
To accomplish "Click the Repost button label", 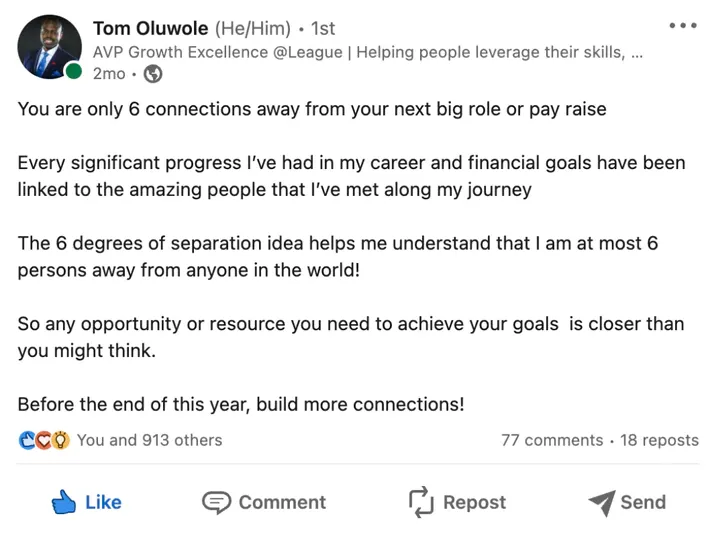I will click(474, 502).
